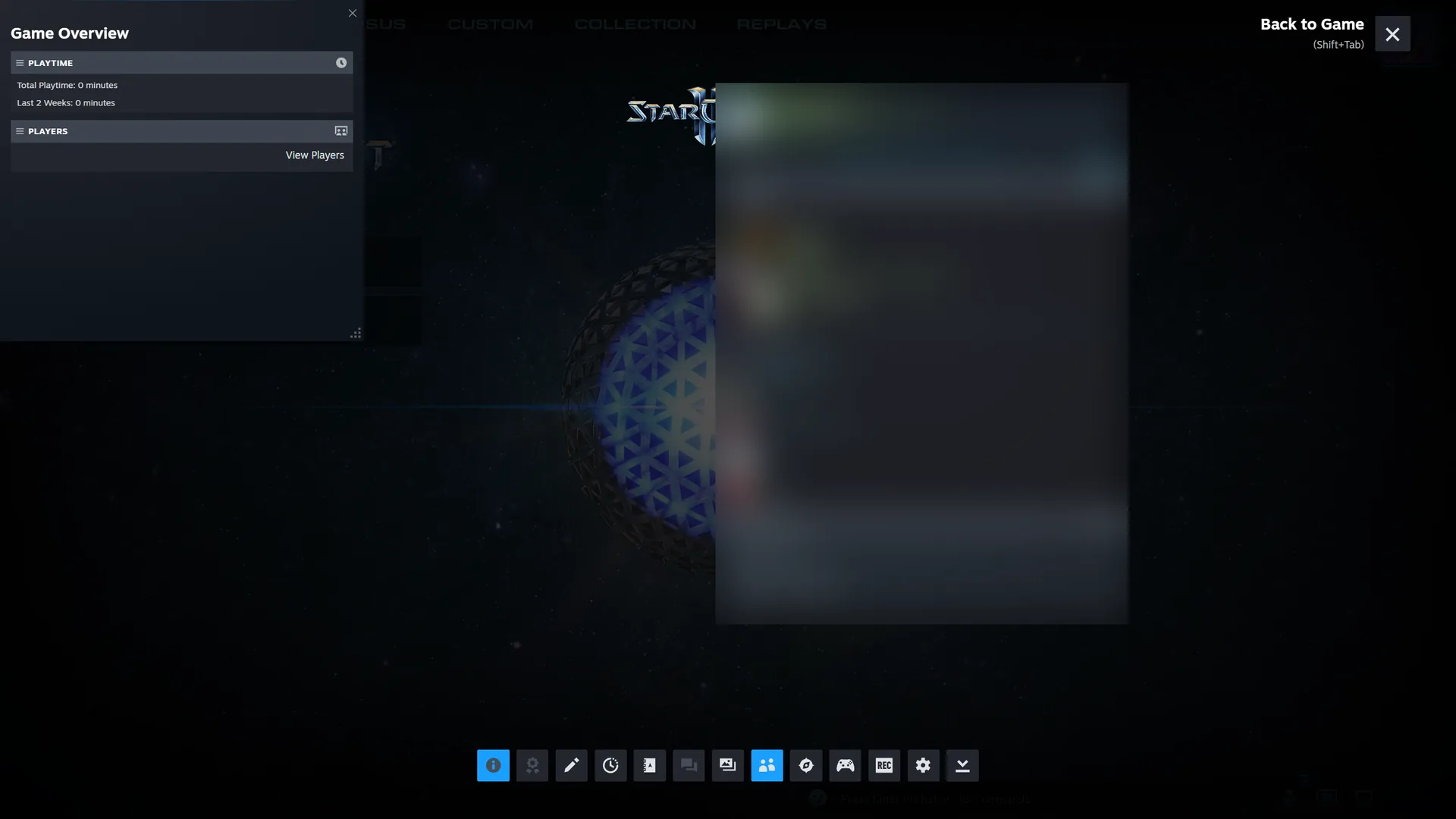Select the Last 2 Weeks: 0 minutes text
This screenshot has width=1456, height=819.
pyautogui.click(x=66, y=102)
